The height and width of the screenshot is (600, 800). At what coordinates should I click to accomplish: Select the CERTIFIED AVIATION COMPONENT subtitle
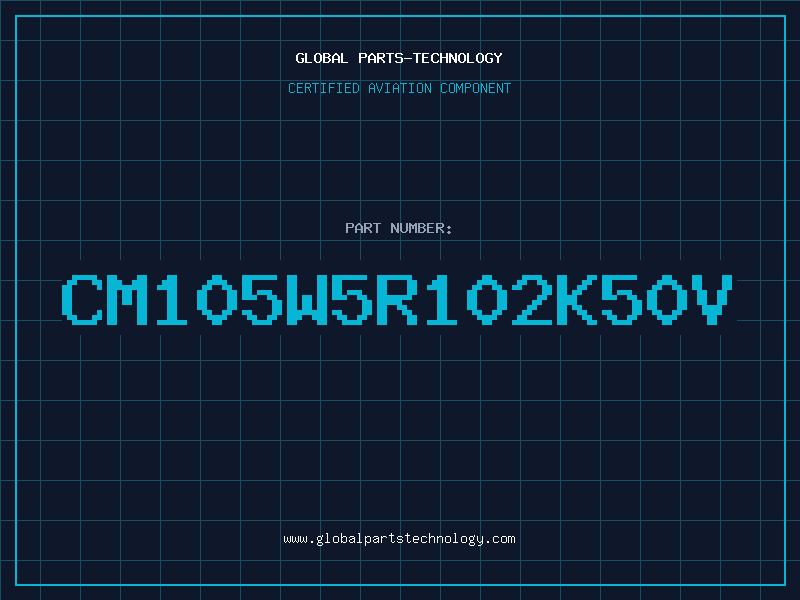tap(399, 88)
